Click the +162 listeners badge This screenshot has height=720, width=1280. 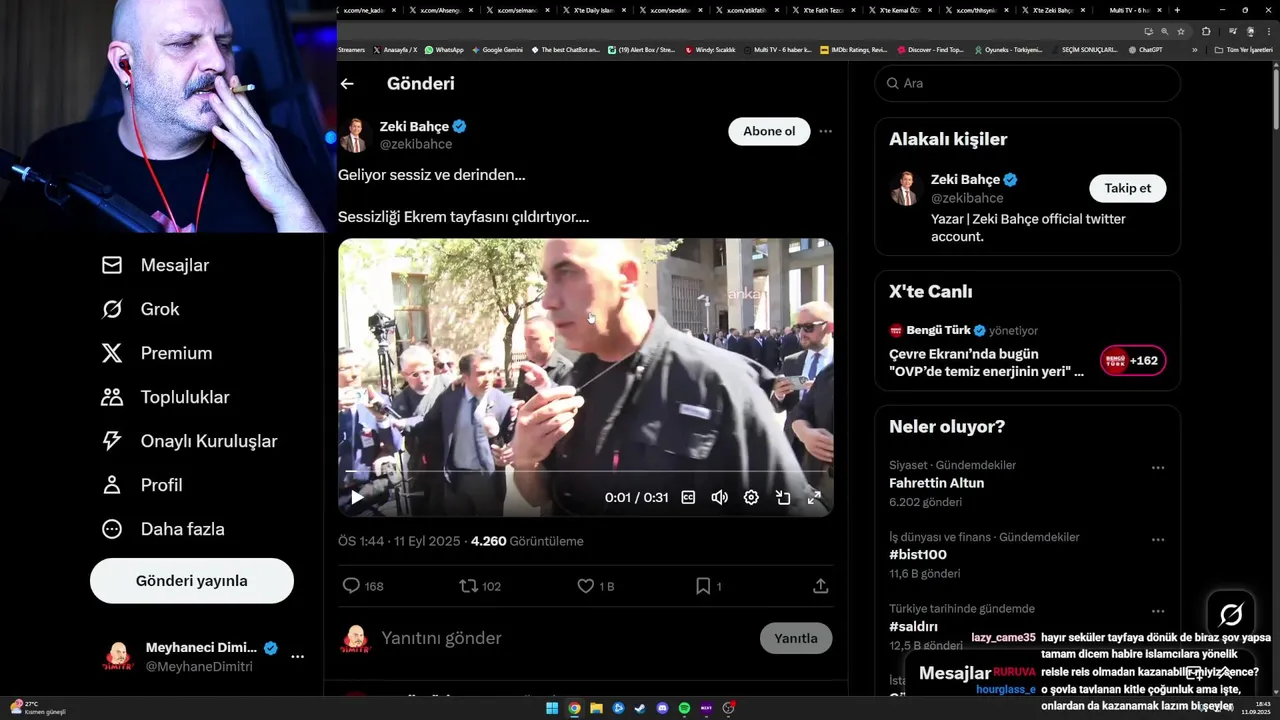point(1133,361)
